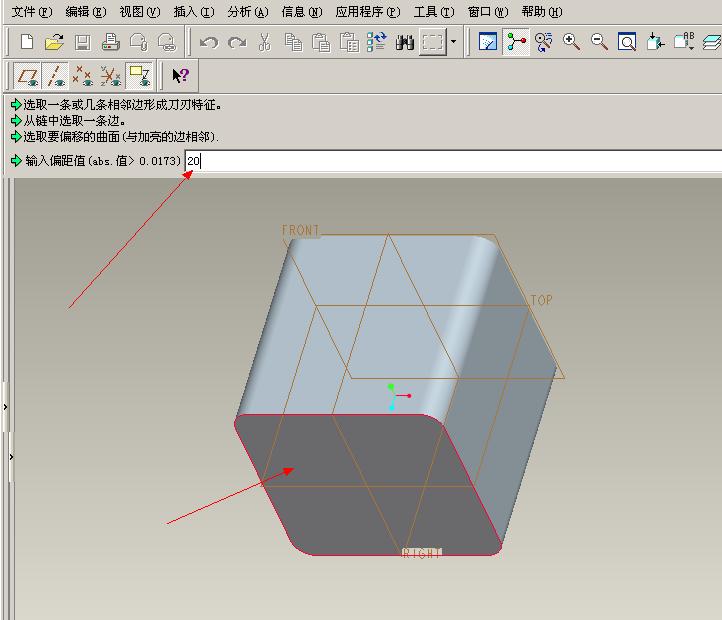Open the 应用程序(P) menu

(368, 12)
